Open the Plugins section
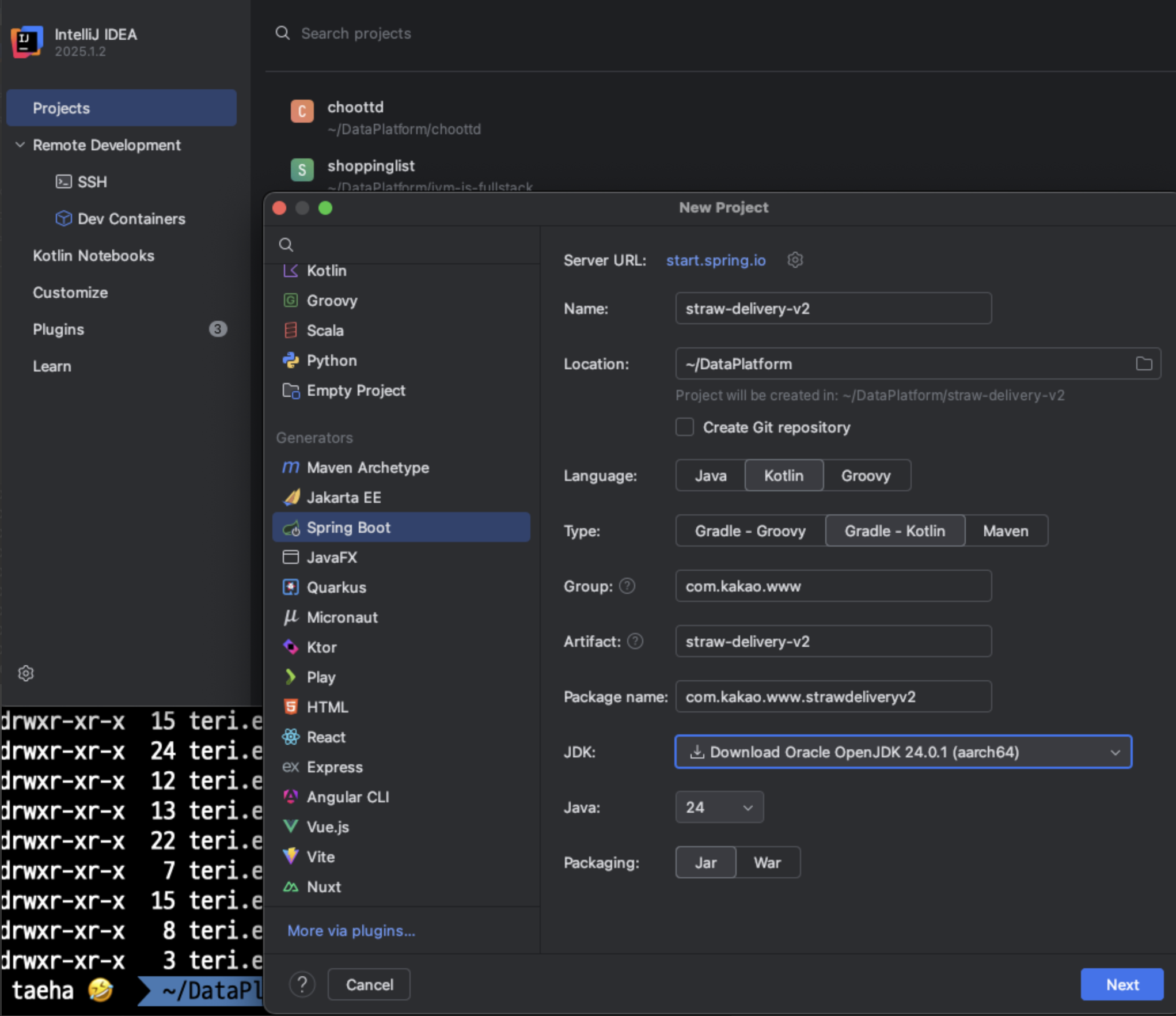The width and height of the screenshot is (1176, 1016). 58,329
